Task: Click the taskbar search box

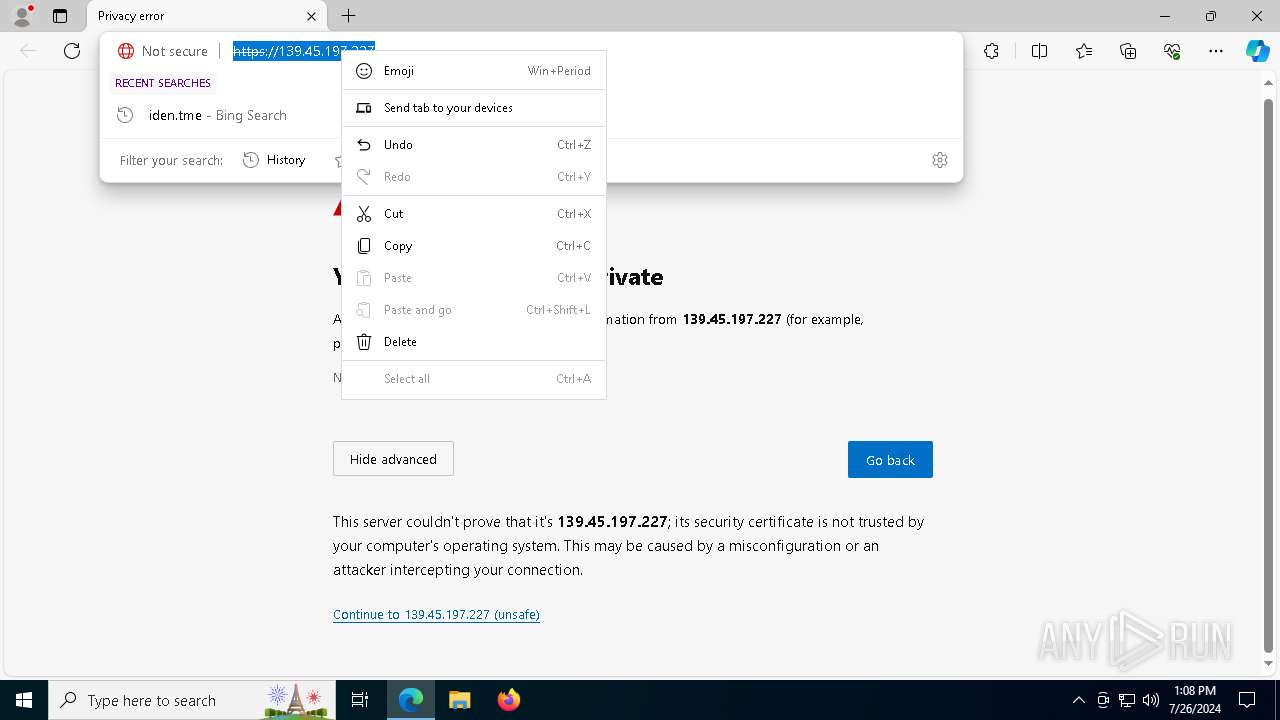Action: 192,700
